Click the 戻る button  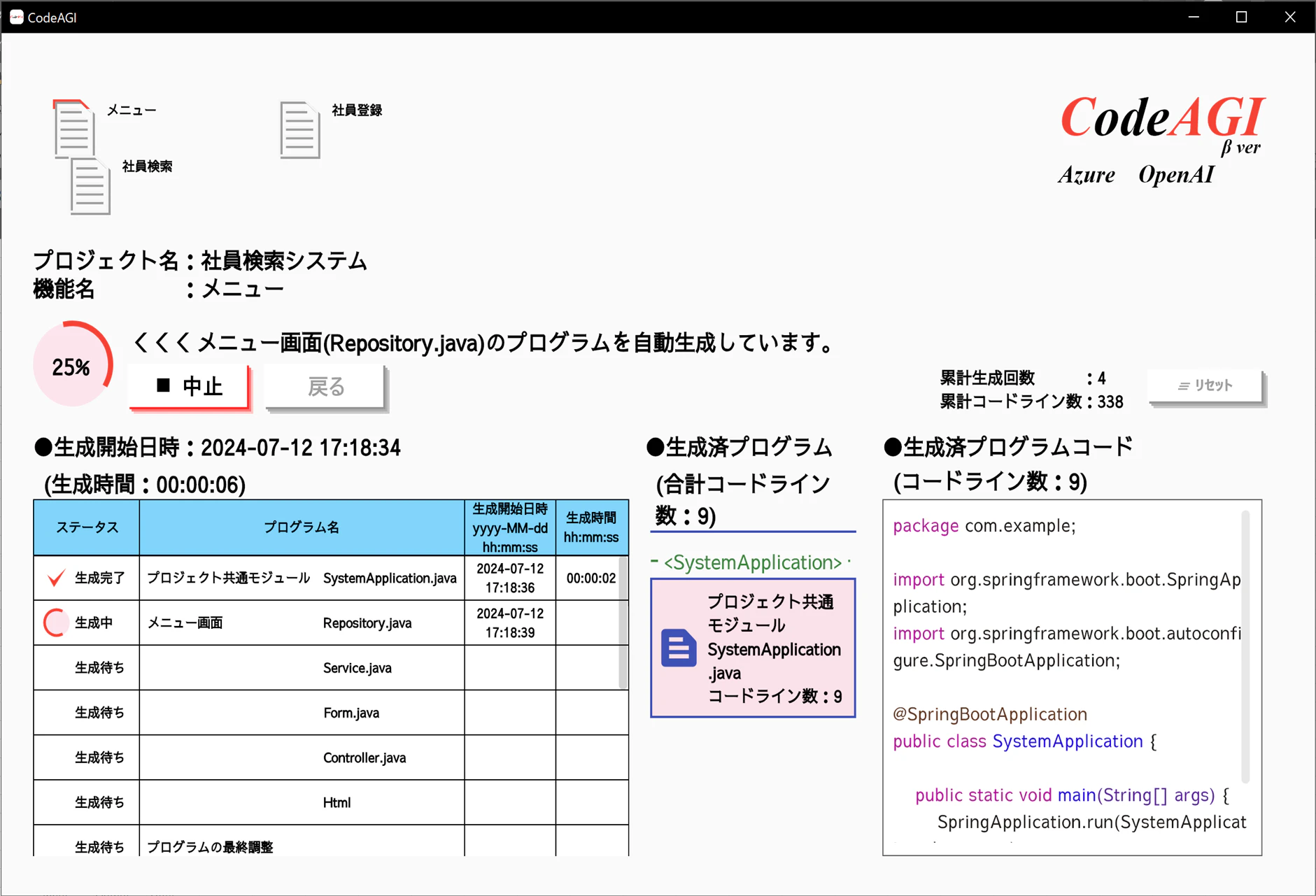click(x=325, y=386)
